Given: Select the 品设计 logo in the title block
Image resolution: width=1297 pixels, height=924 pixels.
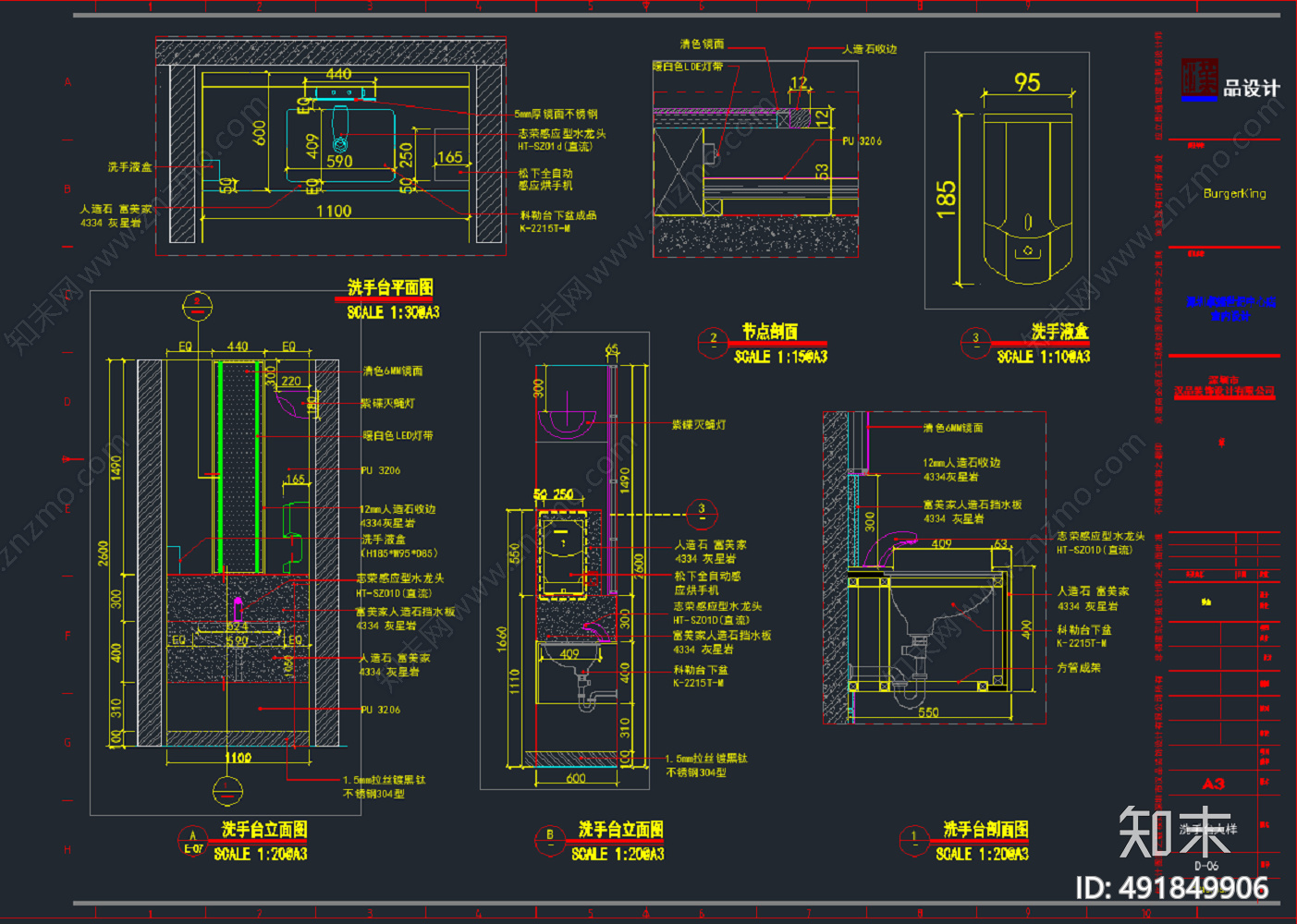Looking at the screenshot, I should click(x=1230, y=81).
